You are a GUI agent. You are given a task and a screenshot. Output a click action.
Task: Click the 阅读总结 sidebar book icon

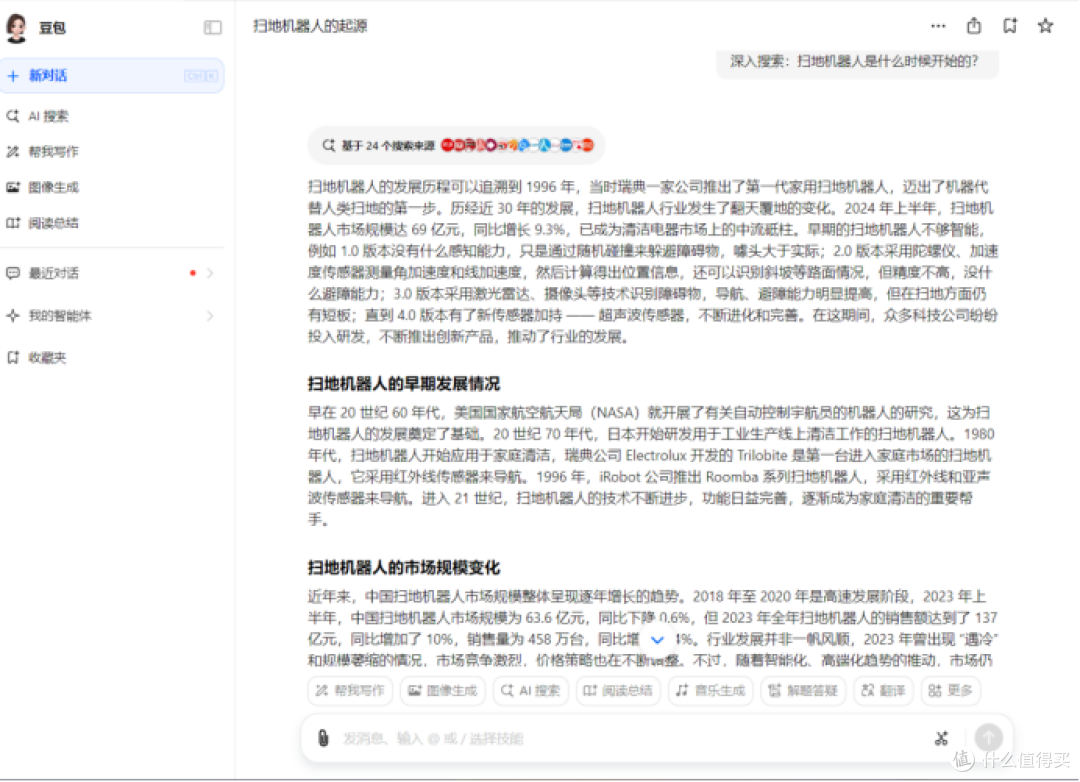(x=12, y=223)
